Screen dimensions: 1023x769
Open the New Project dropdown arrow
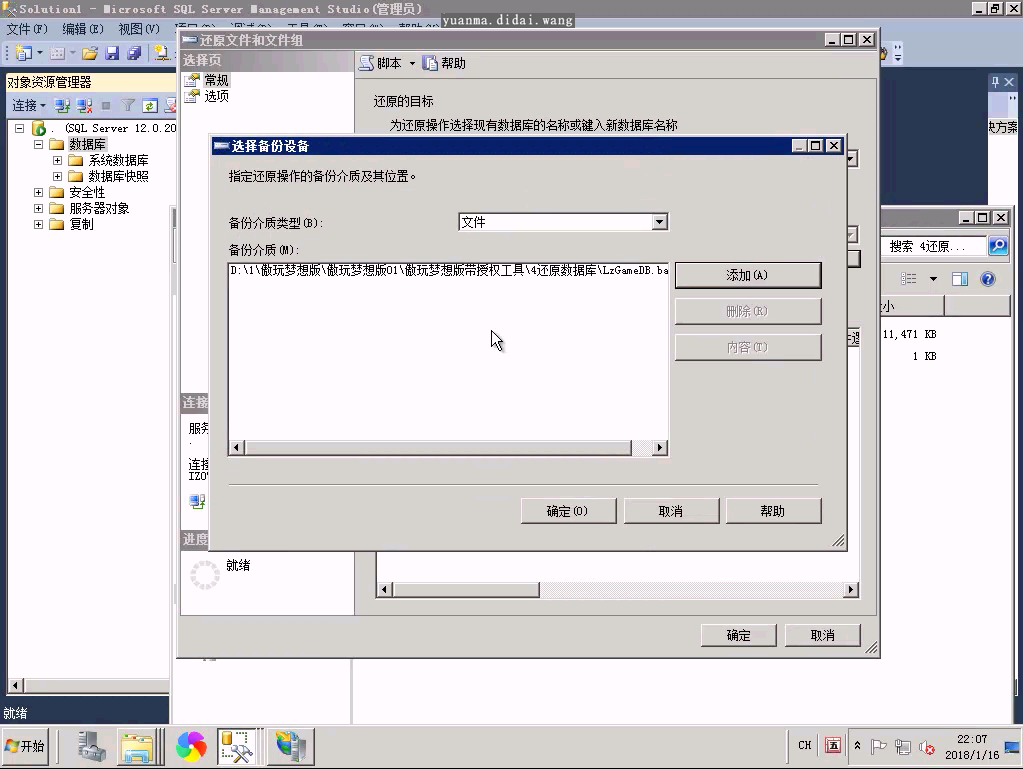point(39,53)
